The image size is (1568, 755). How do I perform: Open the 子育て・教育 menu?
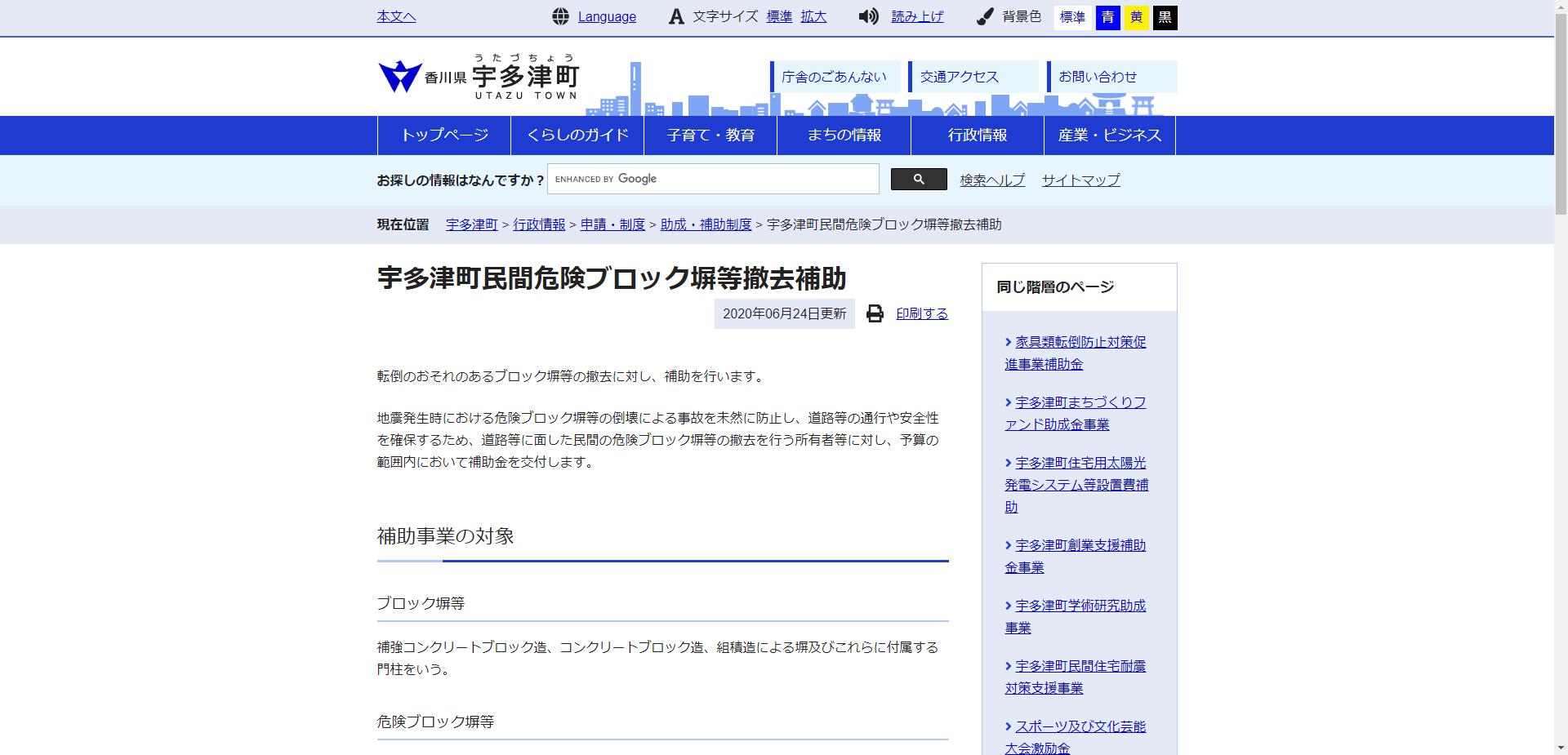(x=710, y=135)
